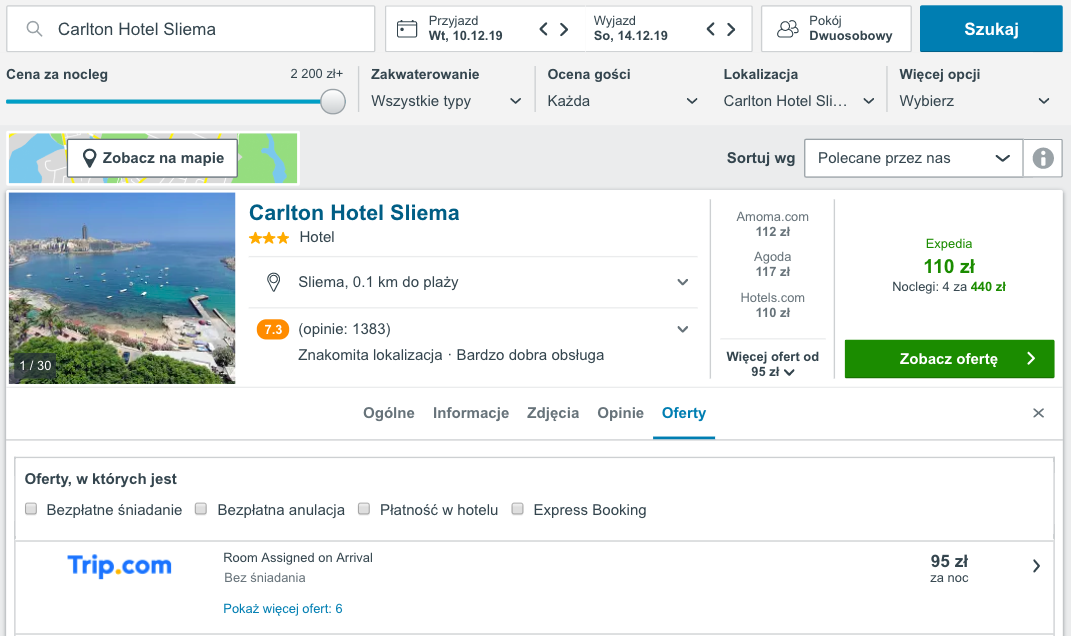This screenshot has width=1071, height=636.
Task: Expand the Sortuj wg dropdown
Action: point(913,158)
